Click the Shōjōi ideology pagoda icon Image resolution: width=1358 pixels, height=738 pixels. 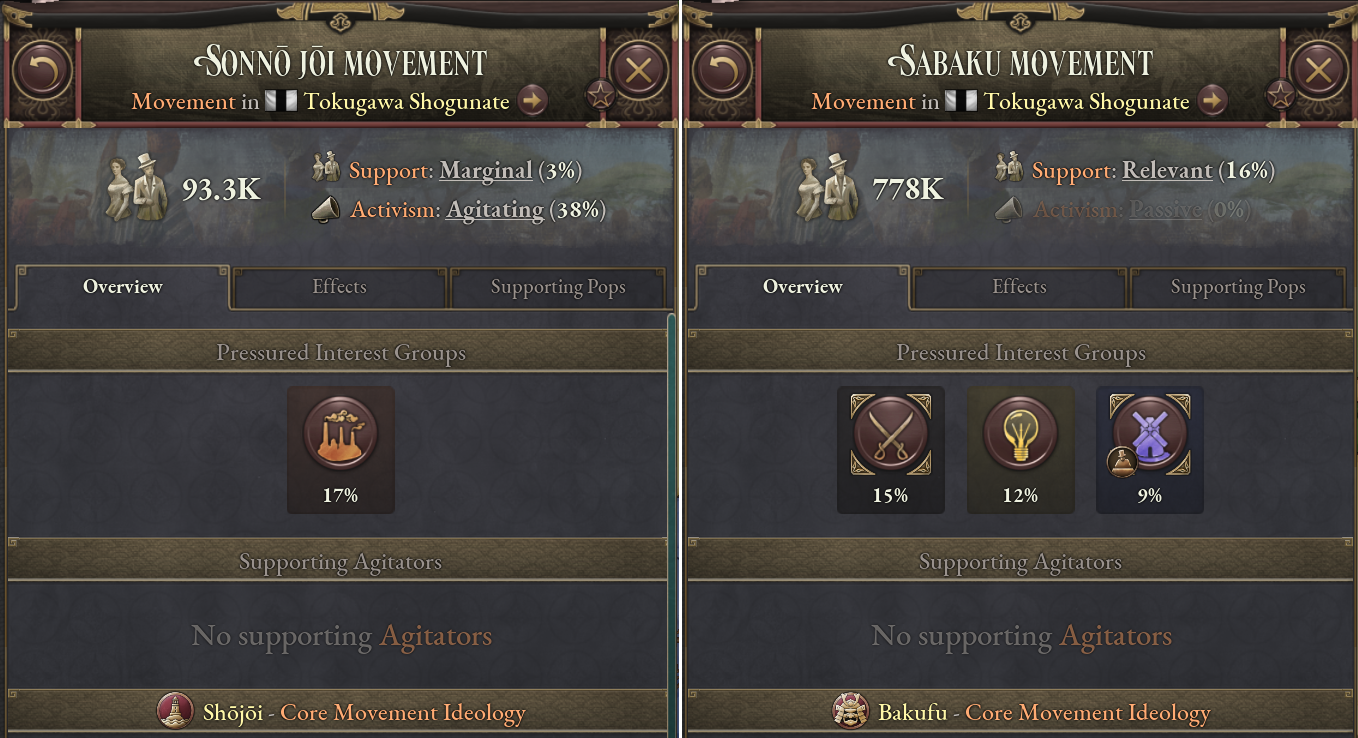(x=175, y=712)
